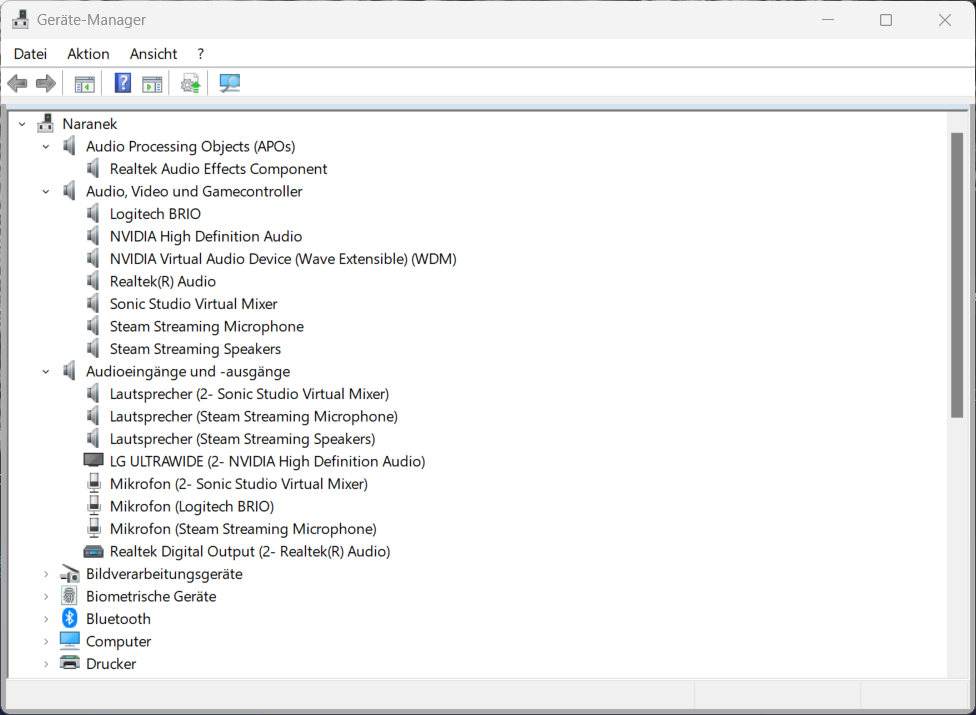Viewport: 976px width, 715px height.
Task: Toggle the console tree pane toolbar icon
Action: point(85,83)
